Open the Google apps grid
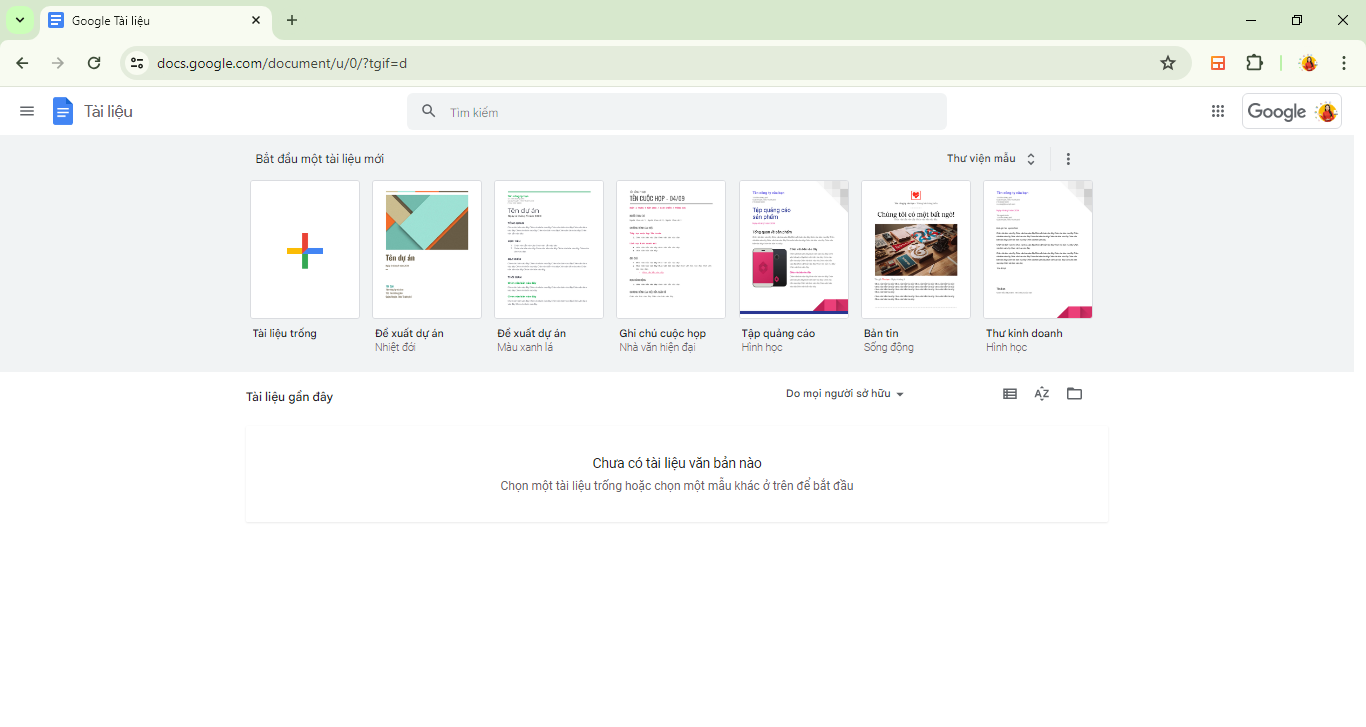This screenshot has width=1366, height=727. [1217, 111]
